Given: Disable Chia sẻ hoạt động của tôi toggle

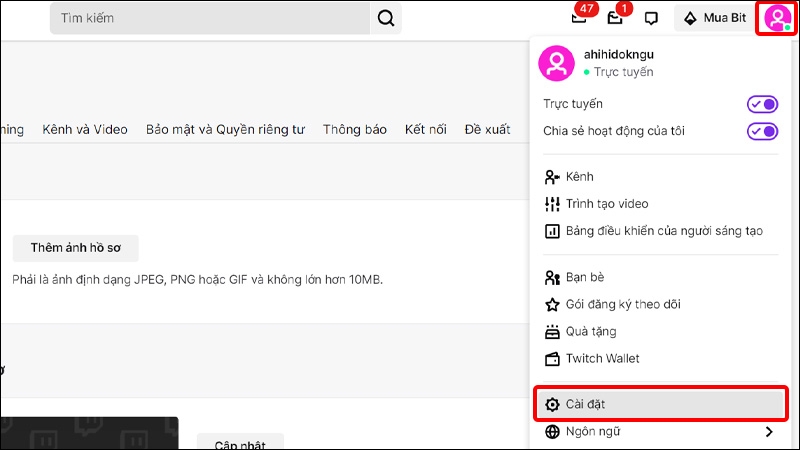Looking at the screenshot, I should 762,131.
